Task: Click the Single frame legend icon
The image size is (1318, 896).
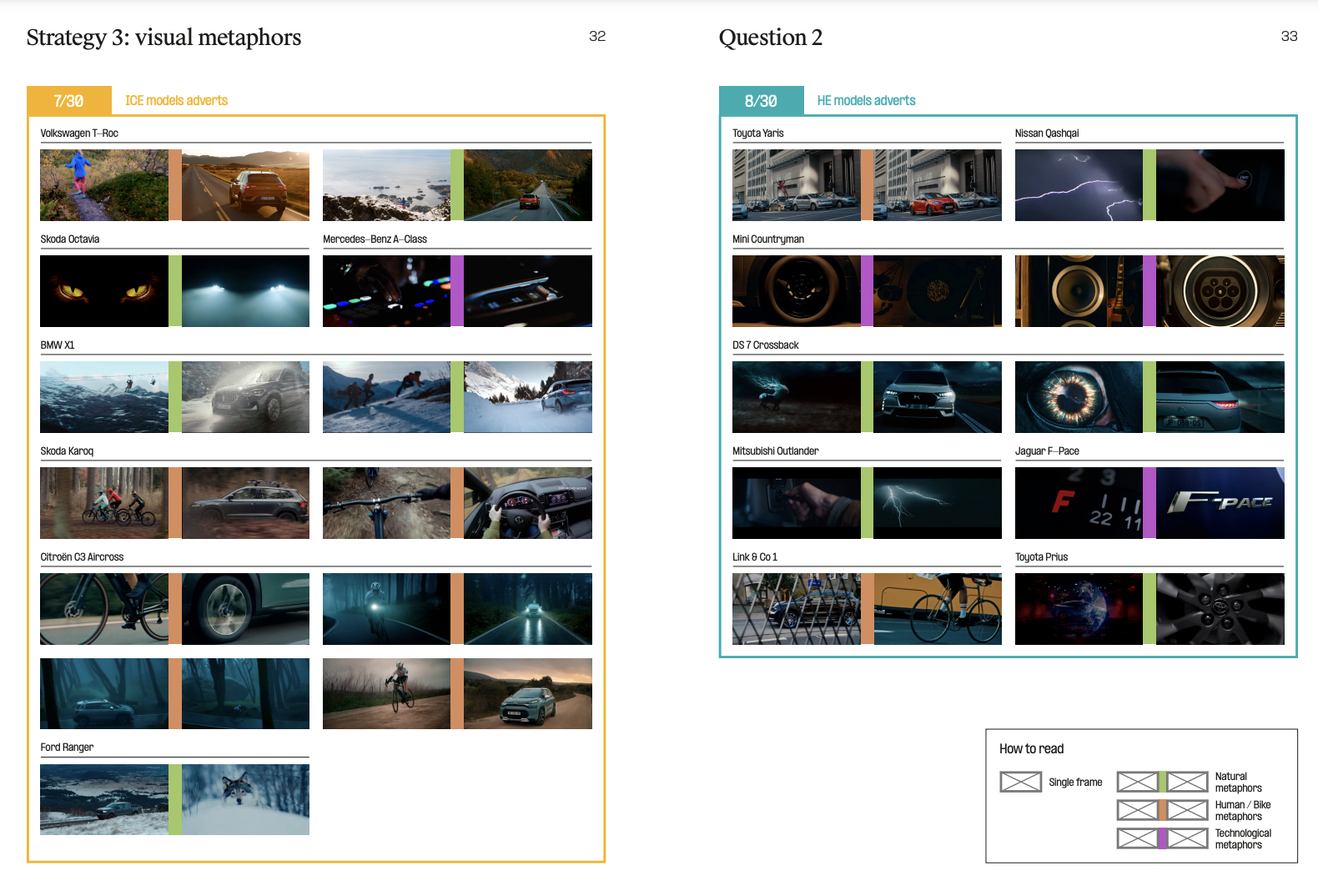Action: (x=1020, y=782)
